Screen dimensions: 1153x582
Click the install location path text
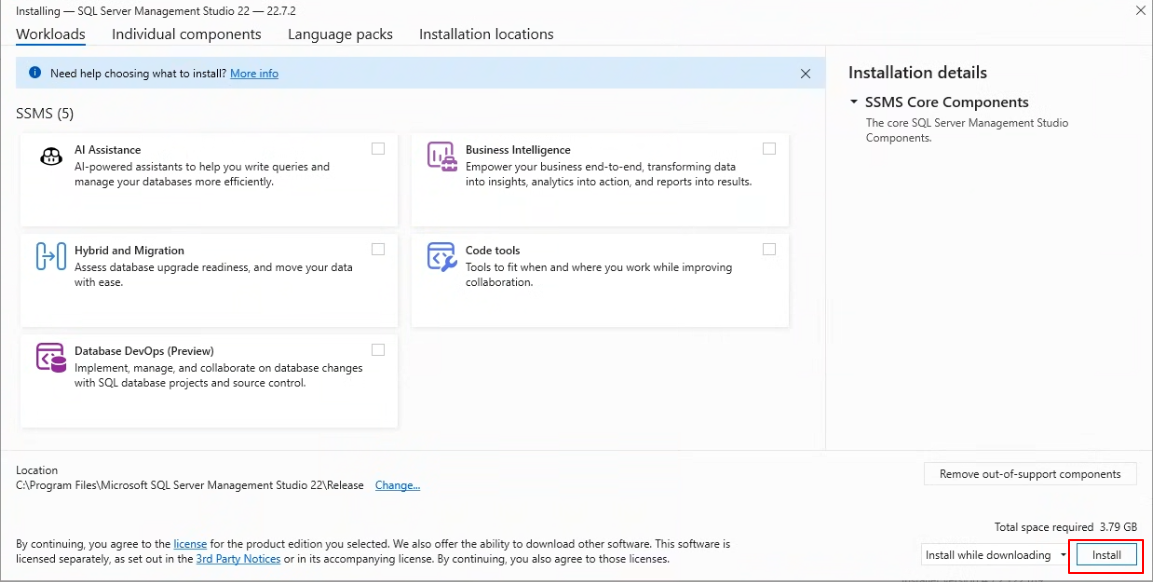click(x=190, y=486)
